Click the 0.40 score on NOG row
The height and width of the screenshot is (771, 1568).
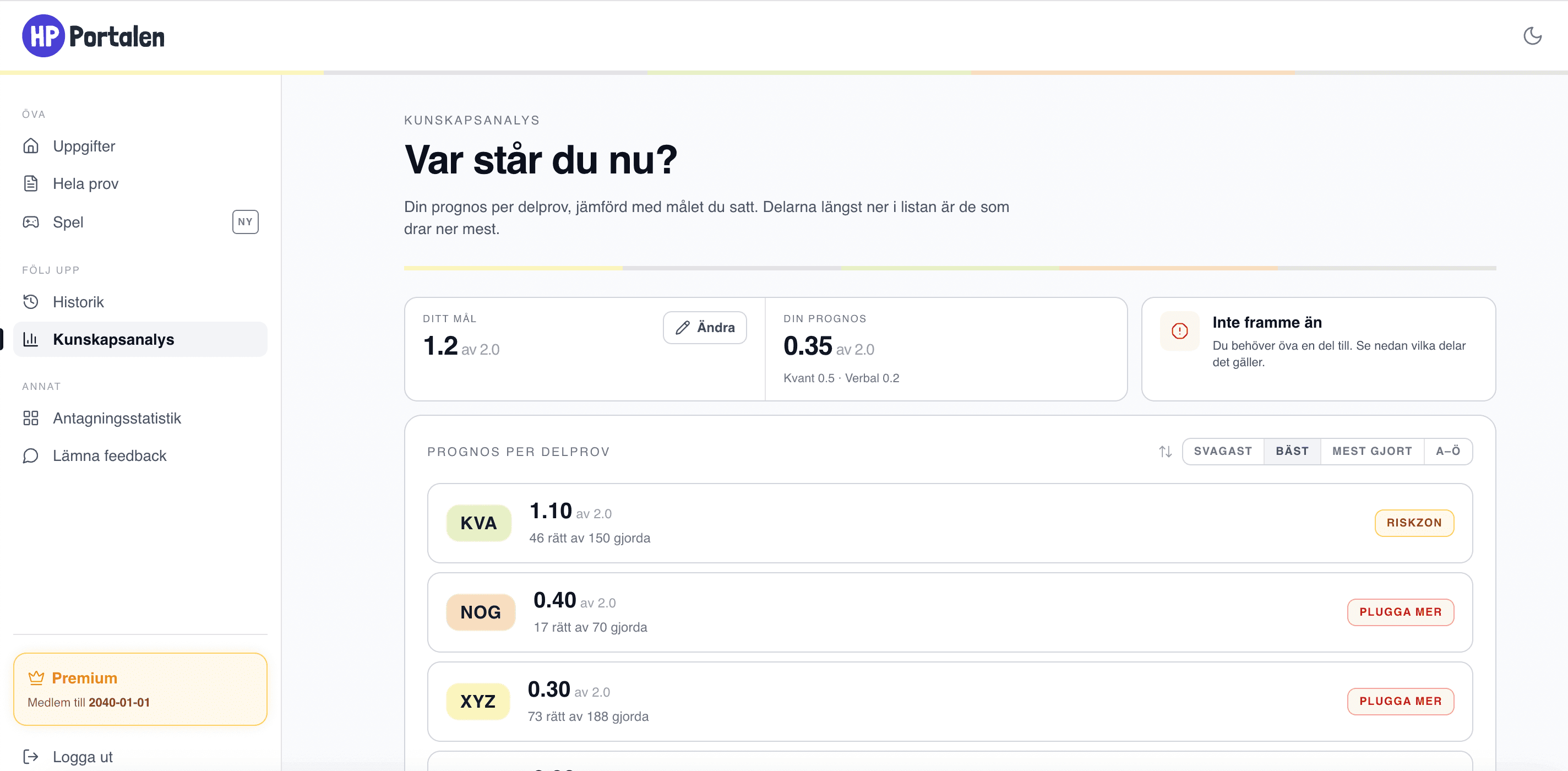tap(554, 600)
